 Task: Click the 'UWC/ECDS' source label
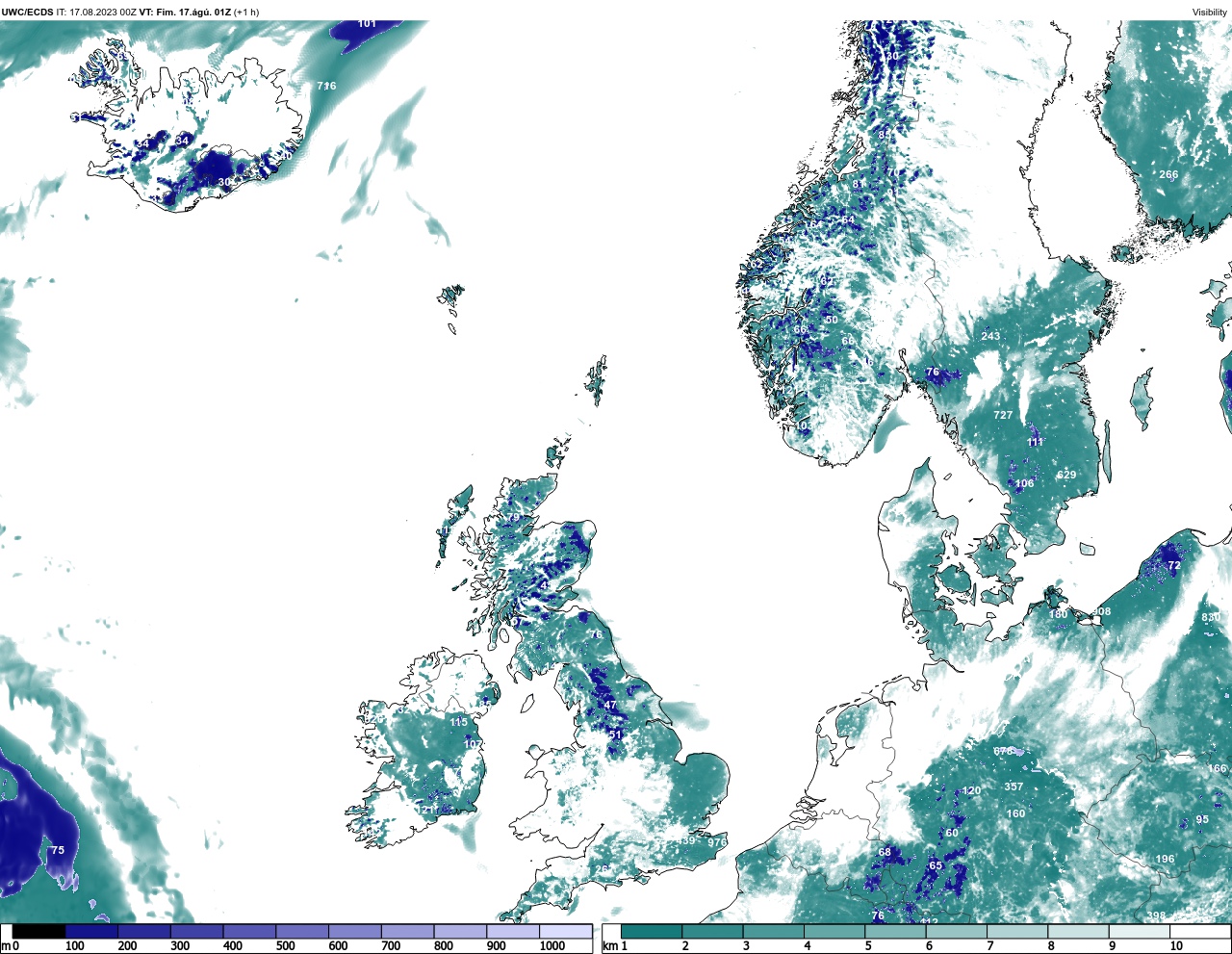pyautogui.click(x=27, y=13)
